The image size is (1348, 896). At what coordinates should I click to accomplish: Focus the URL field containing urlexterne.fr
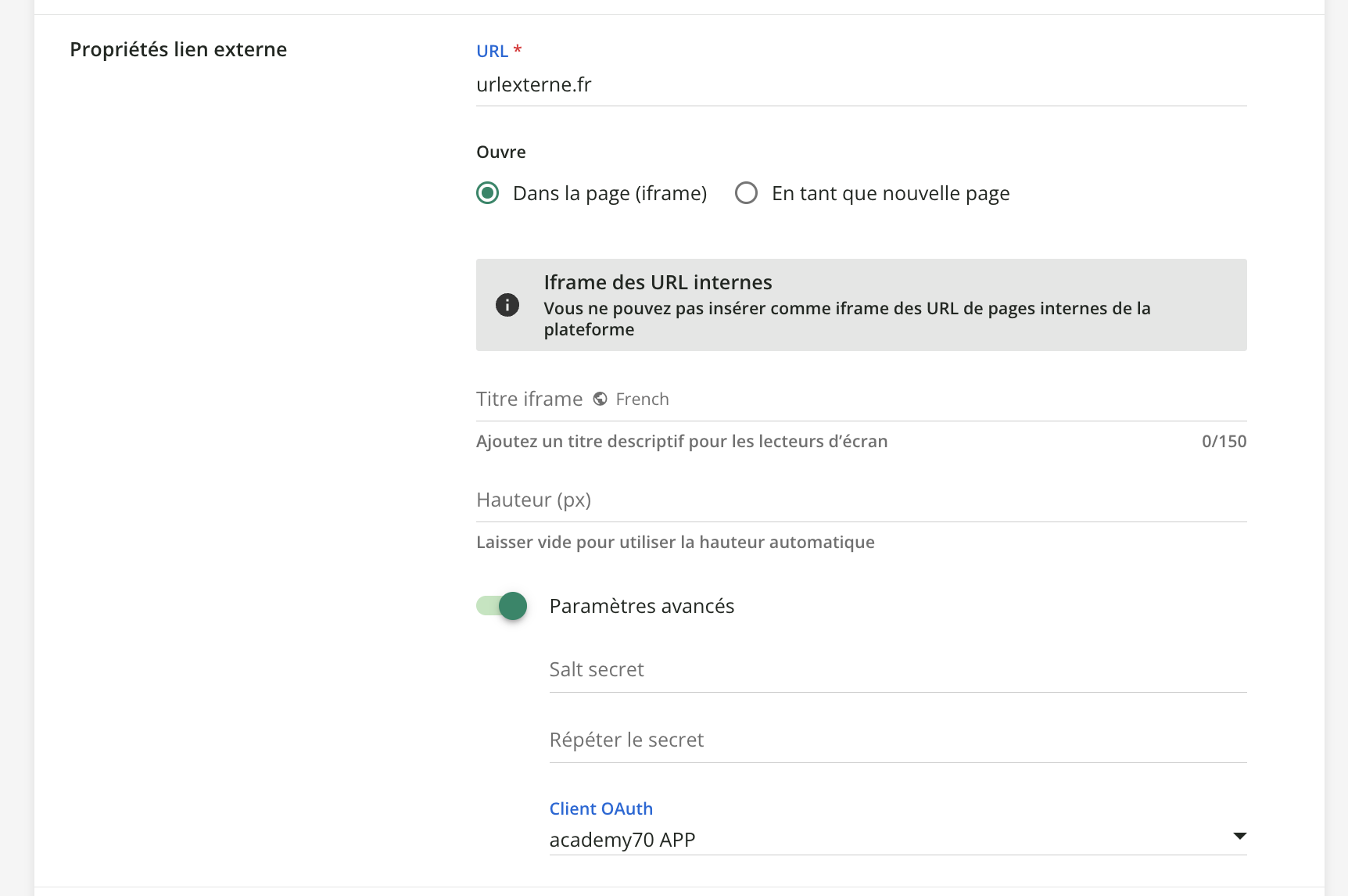coord(860,84)
